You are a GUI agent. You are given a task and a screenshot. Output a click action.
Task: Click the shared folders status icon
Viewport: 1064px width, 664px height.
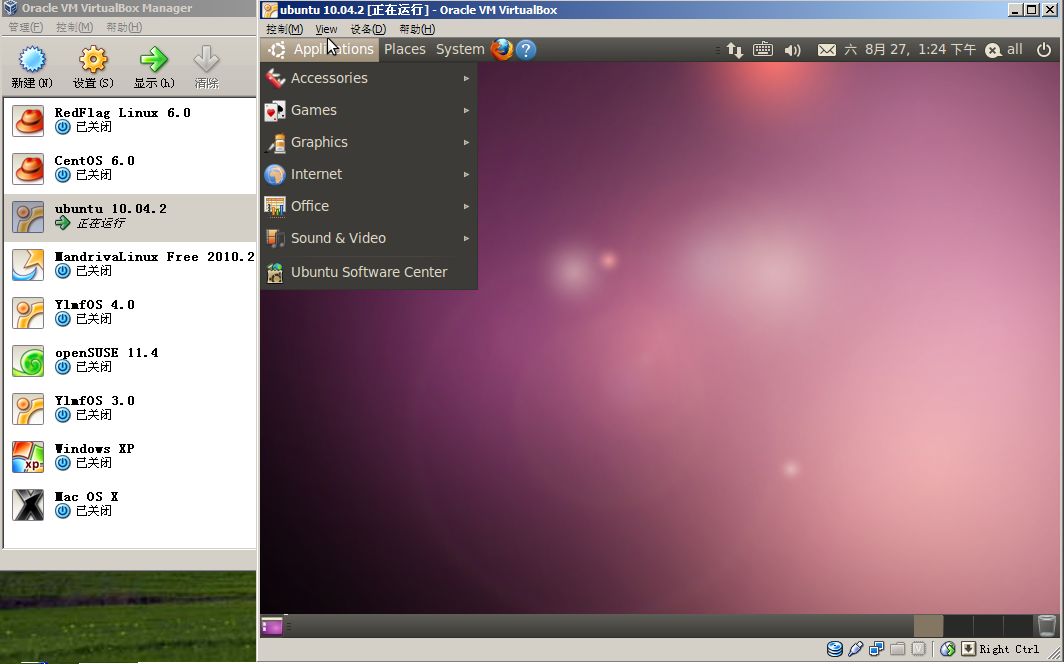coord(897,649)
